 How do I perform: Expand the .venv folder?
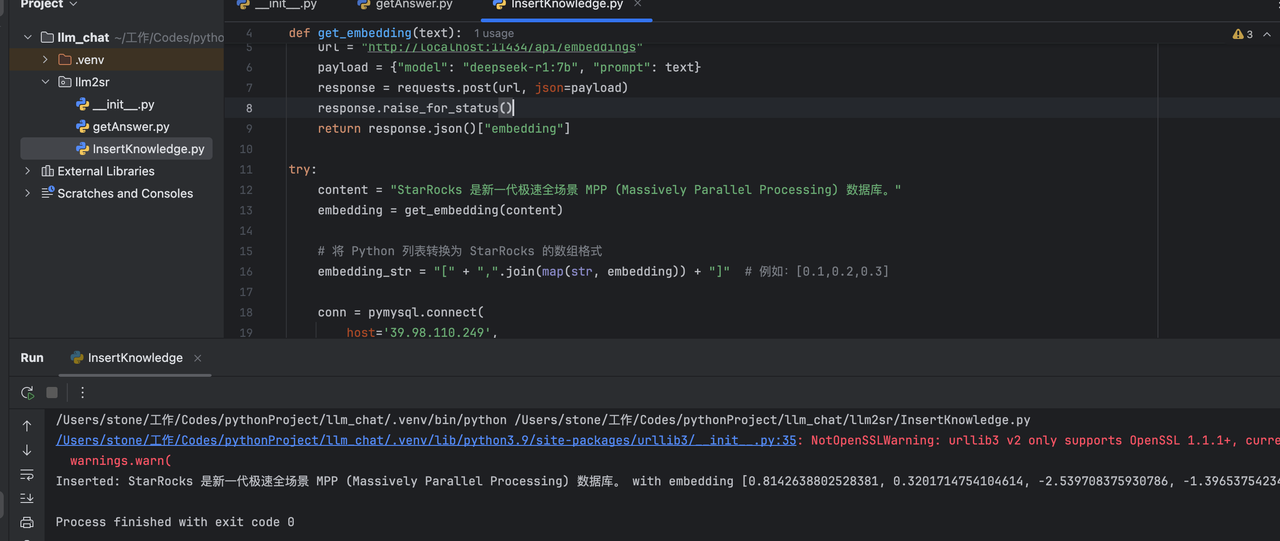[46, 60]
